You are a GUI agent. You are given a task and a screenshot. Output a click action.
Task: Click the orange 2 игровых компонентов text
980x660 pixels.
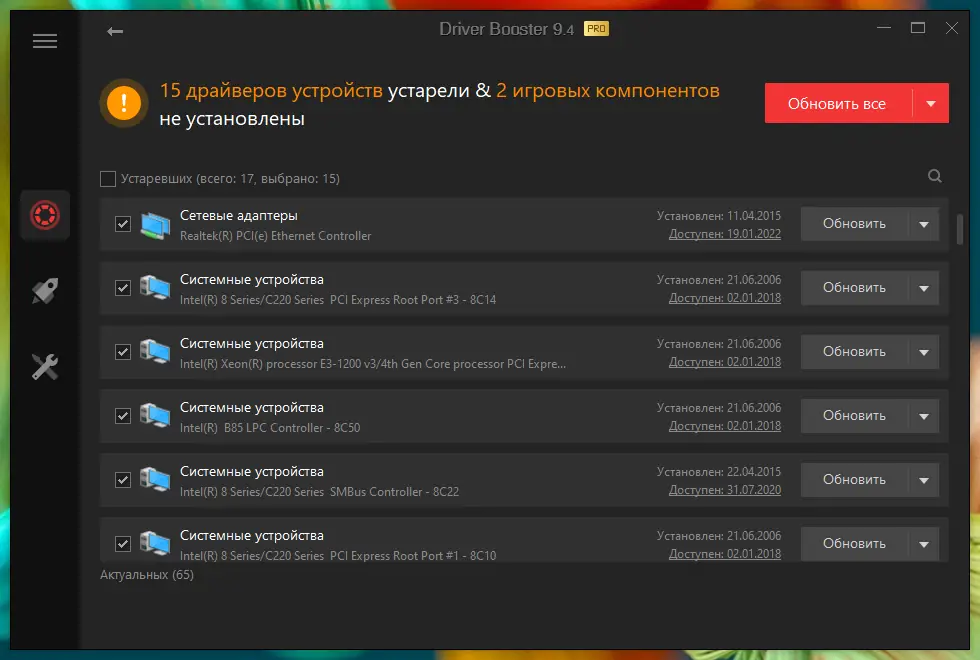(608, 91)
